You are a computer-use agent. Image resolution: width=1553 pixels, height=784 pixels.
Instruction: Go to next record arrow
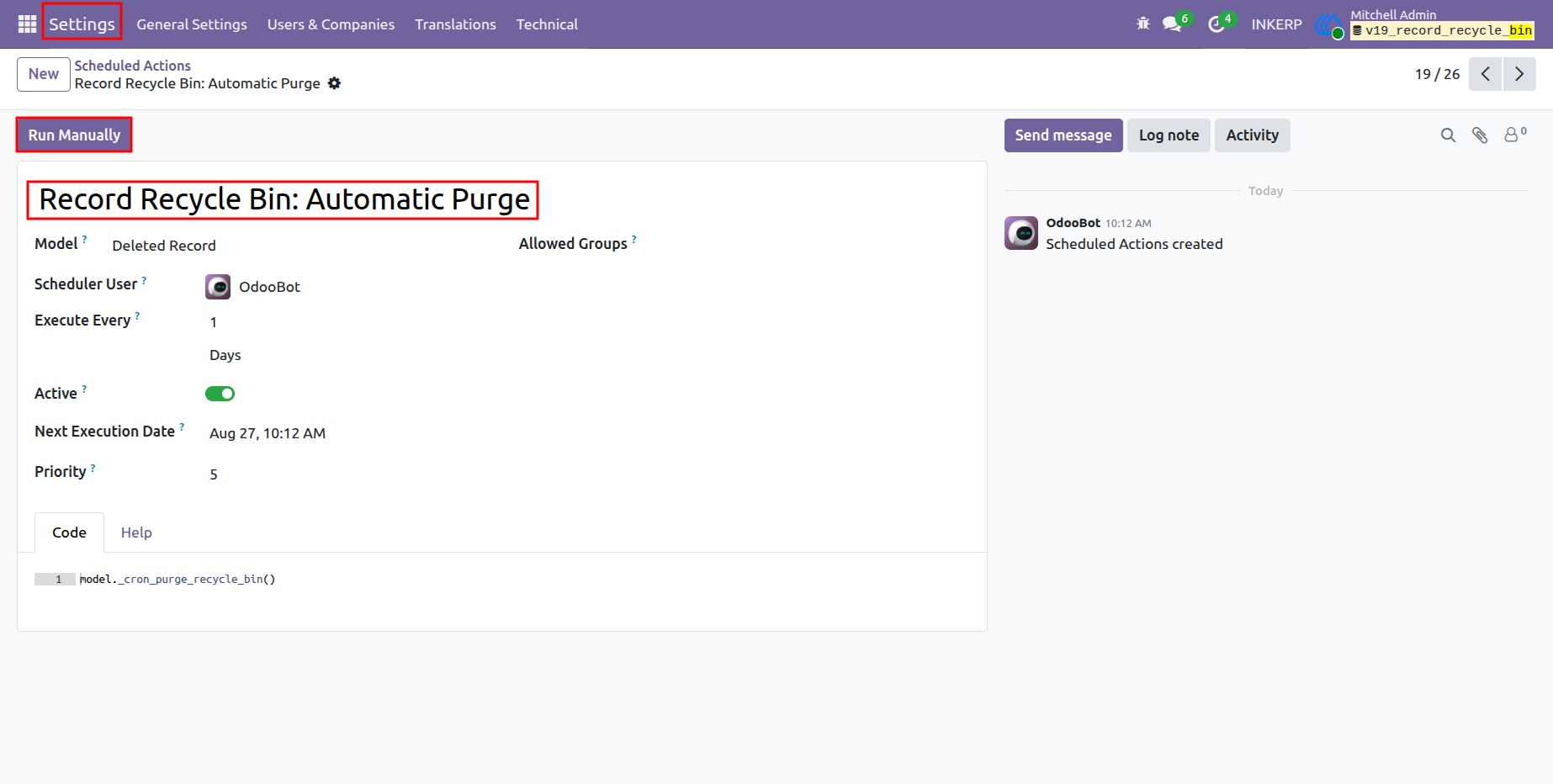(x=1519, y=74)
